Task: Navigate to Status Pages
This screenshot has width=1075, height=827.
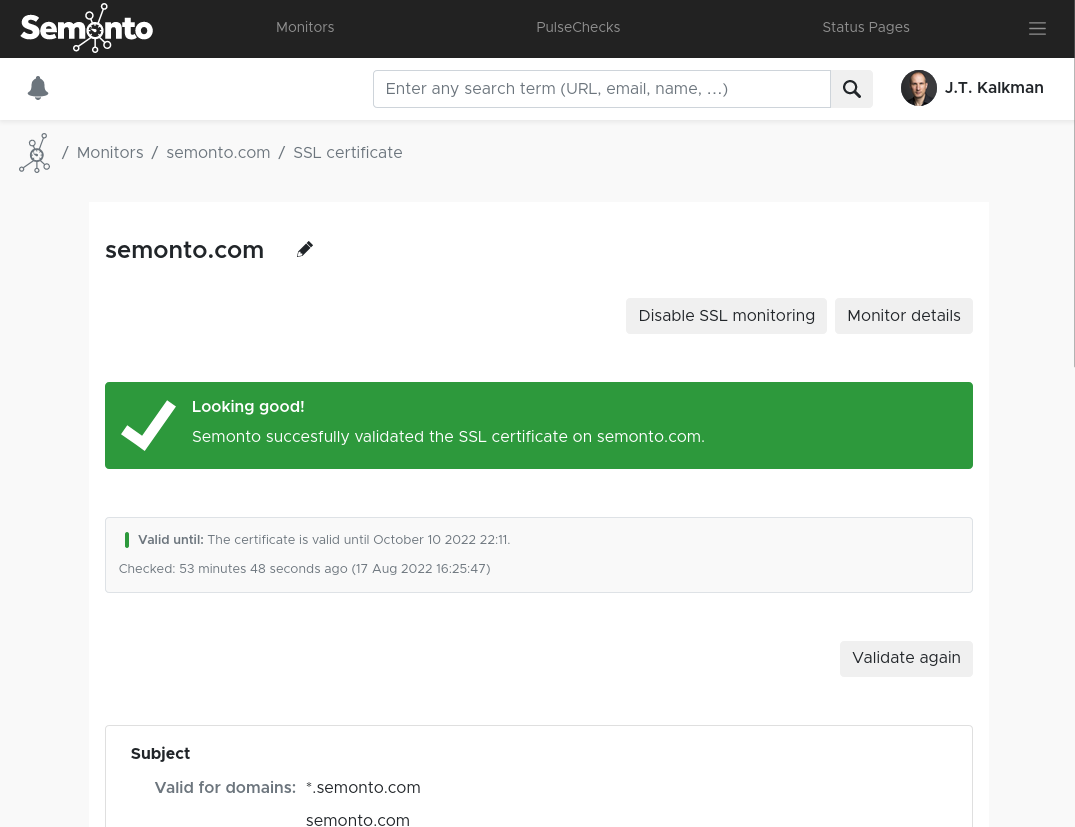Action: pyautogui.click(x=866, y=28)
